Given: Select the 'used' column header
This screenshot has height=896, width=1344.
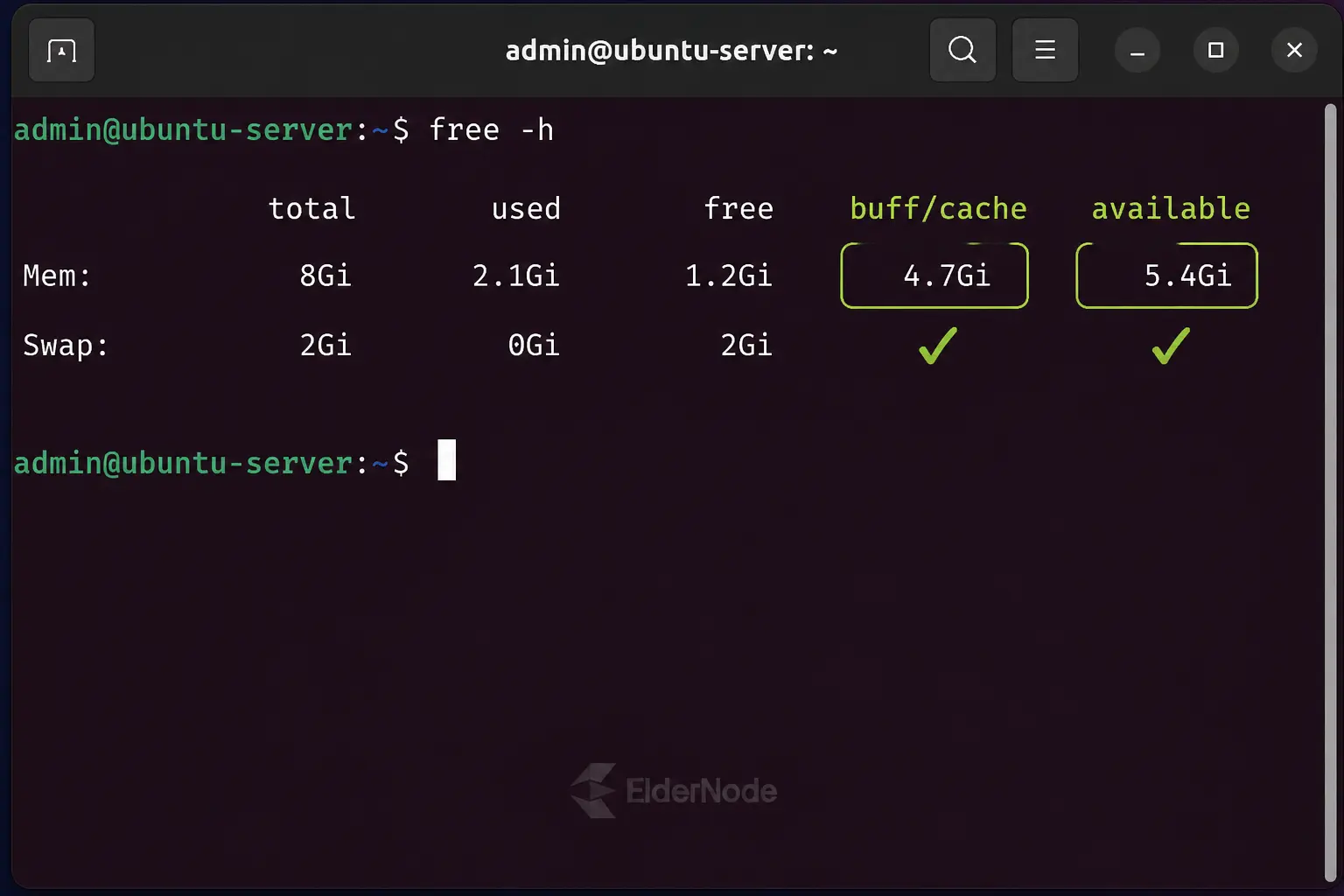Looking at the screenshot, I should coord(526,208).
